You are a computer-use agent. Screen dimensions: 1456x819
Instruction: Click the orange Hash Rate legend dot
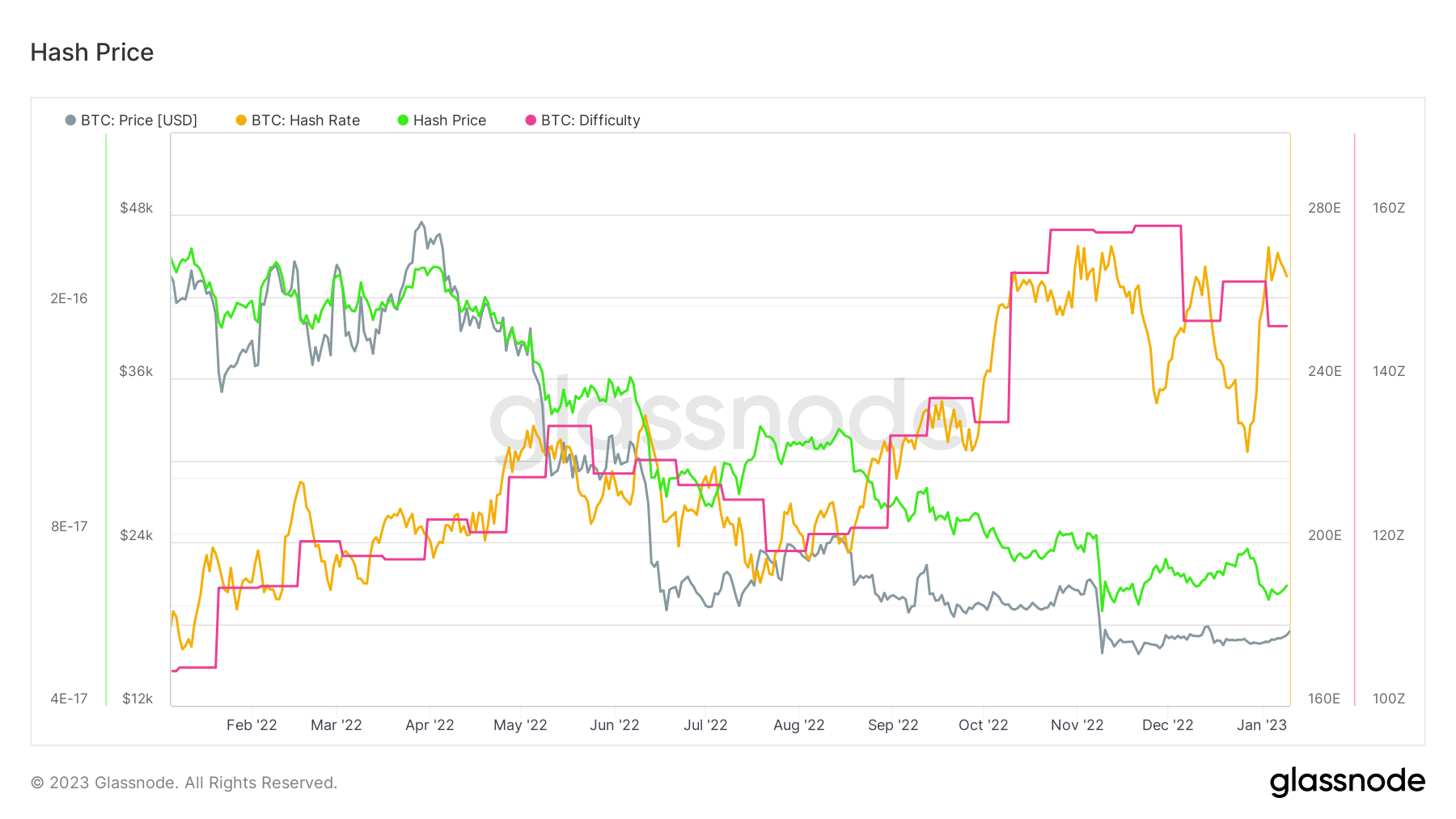[x=241, y=120]
